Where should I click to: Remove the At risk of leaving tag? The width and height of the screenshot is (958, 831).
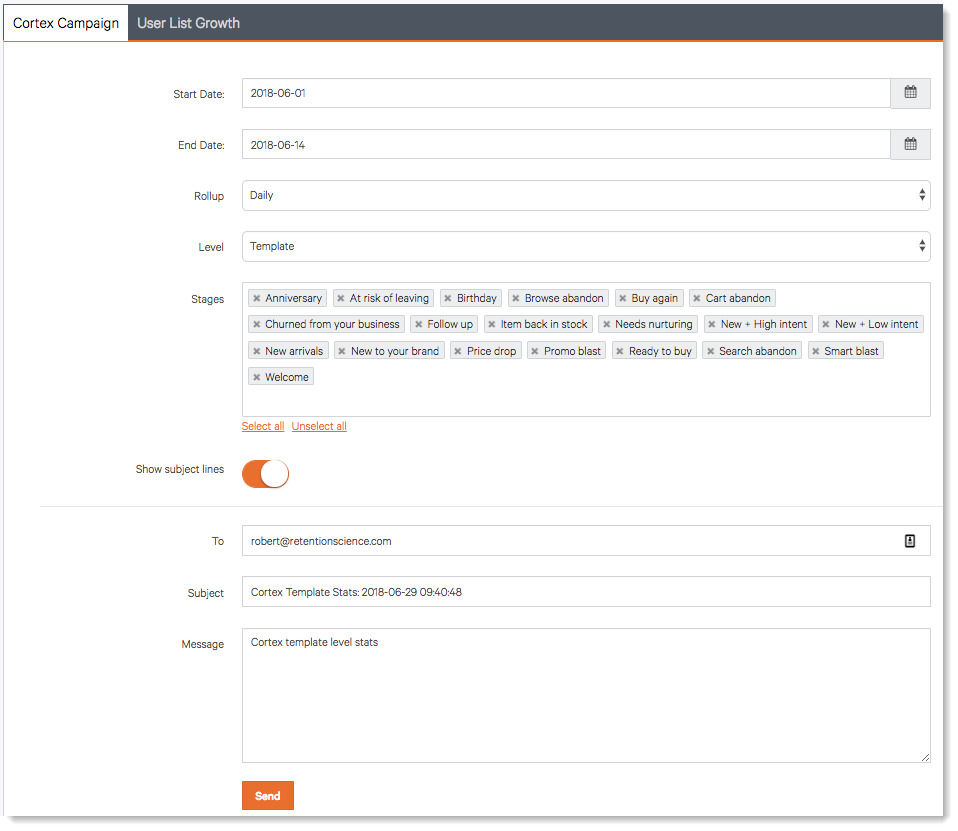point(341,298)
